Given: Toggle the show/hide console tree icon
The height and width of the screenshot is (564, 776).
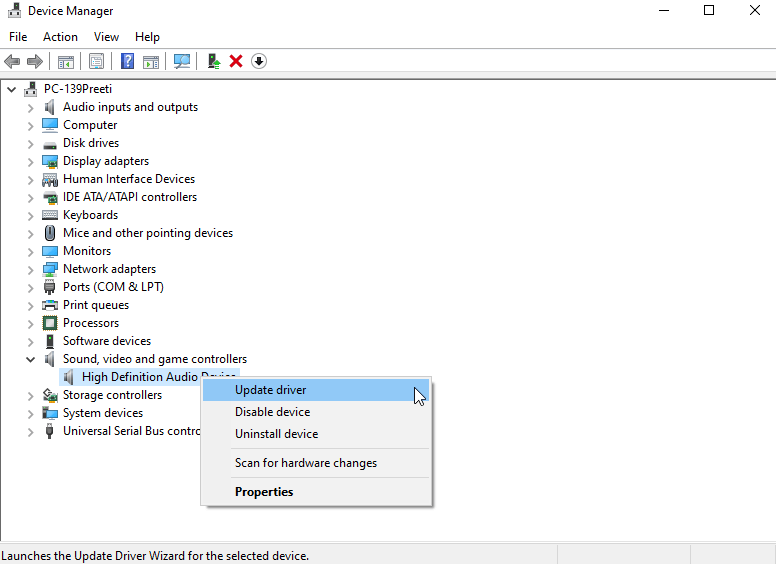Looking at the screenshot, I should [66, 61].
